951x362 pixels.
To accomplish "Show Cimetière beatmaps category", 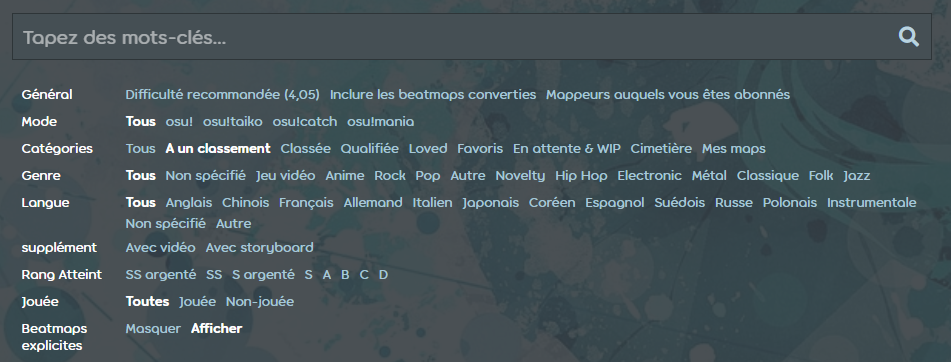I will click(661, 149).
